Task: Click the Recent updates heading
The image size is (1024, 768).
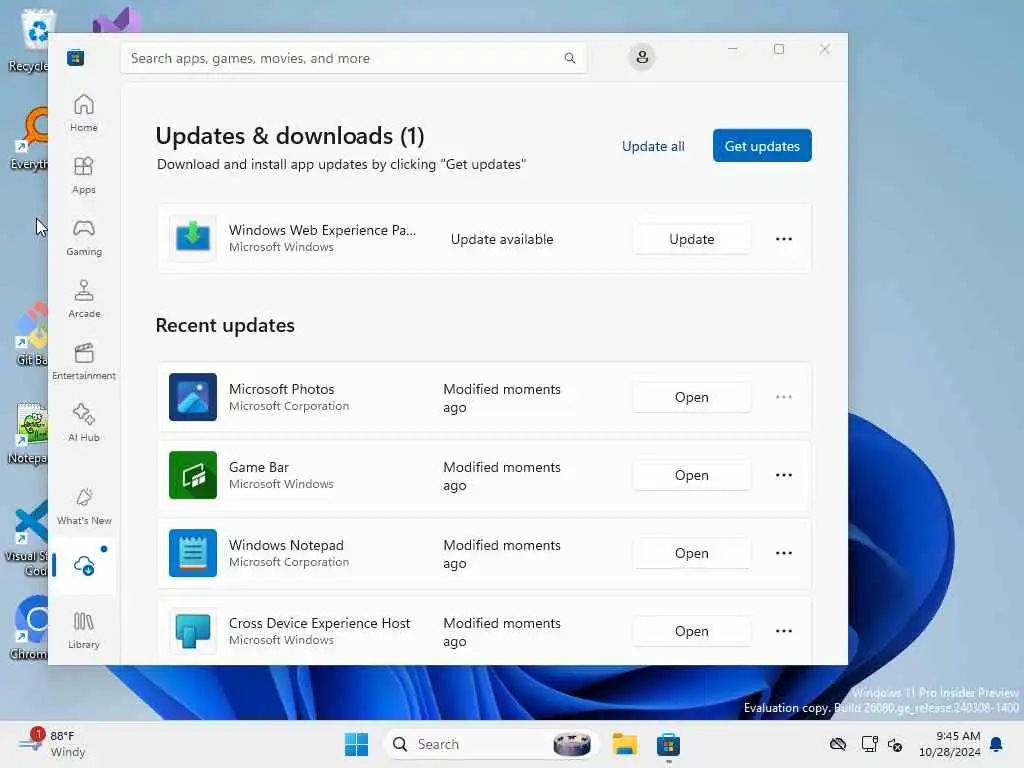Action: point(225,325)
